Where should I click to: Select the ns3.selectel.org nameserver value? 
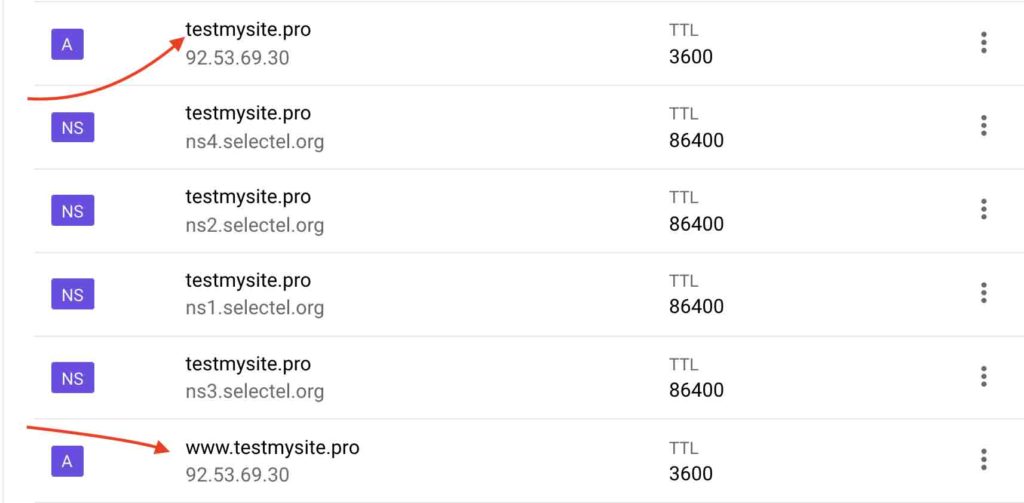tap(255, 392)
